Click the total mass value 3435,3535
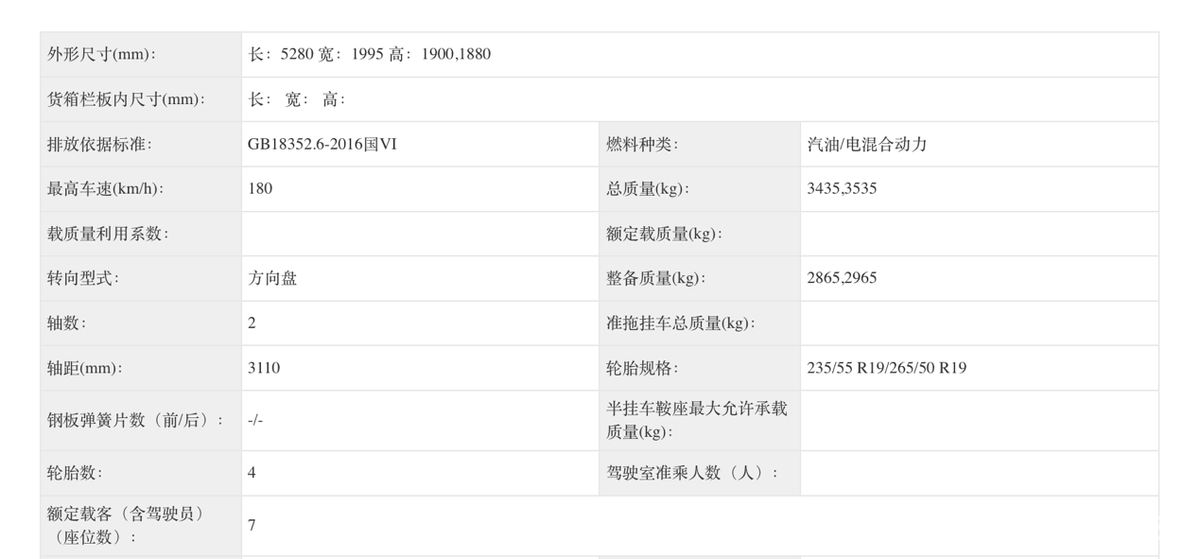Screen dimensions: 1200x559 point(841,188)
